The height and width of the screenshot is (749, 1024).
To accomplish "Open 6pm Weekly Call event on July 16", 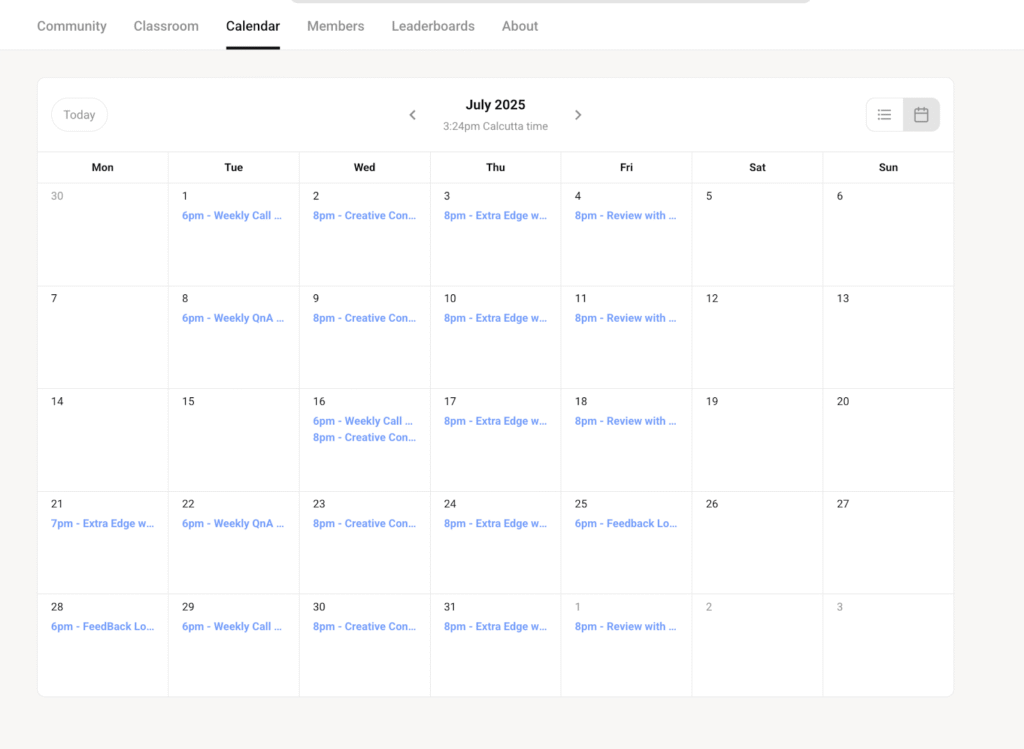I will coord(363,421).
